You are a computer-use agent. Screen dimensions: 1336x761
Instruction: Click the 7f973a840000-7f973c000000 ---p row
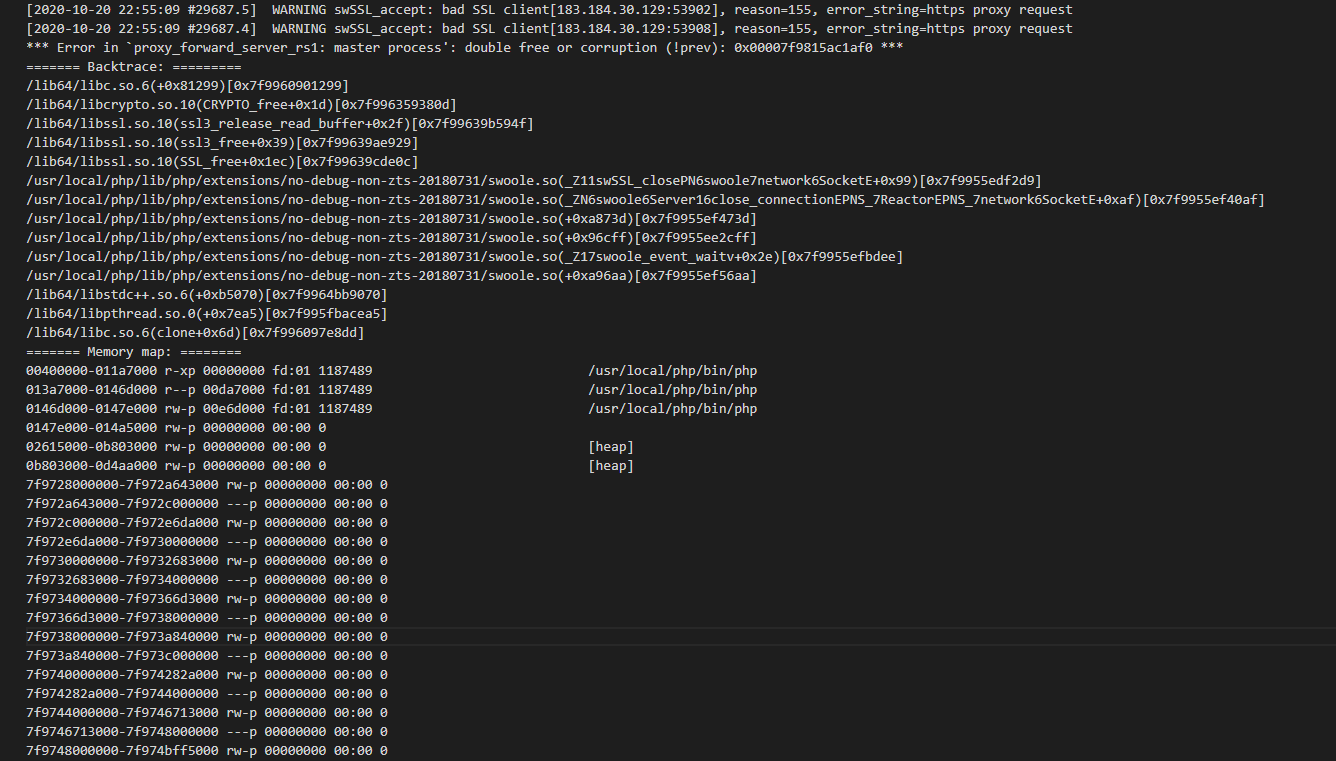tap(207, 656)
